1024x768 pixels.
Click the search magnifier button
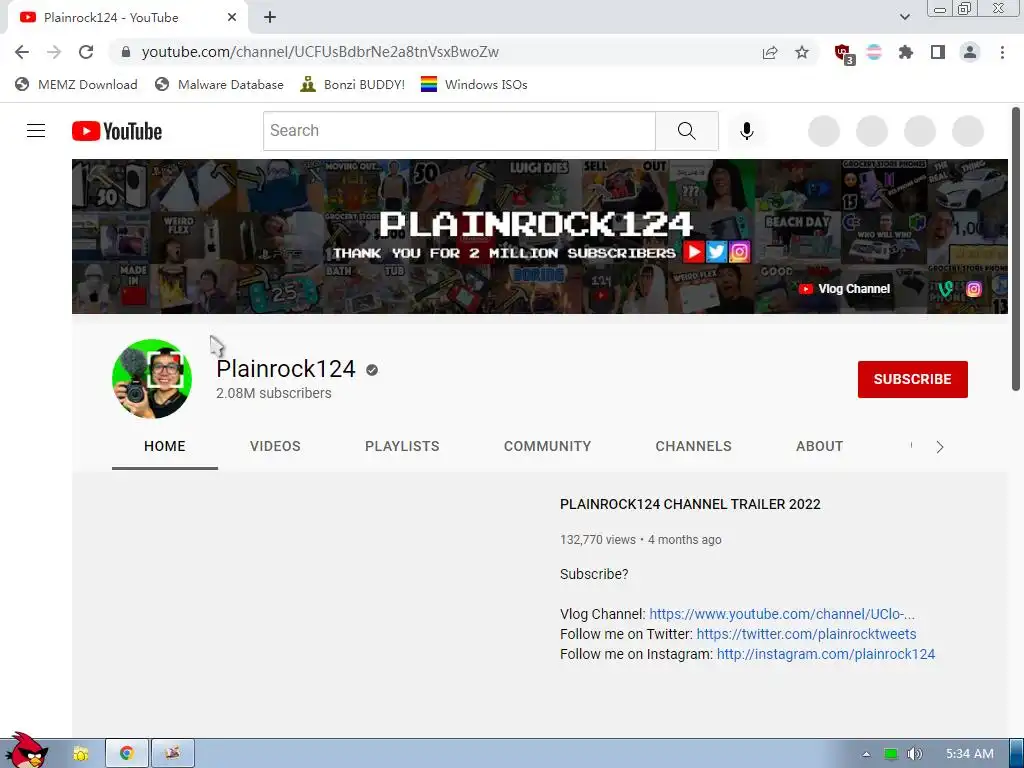(x=686, y=131)
